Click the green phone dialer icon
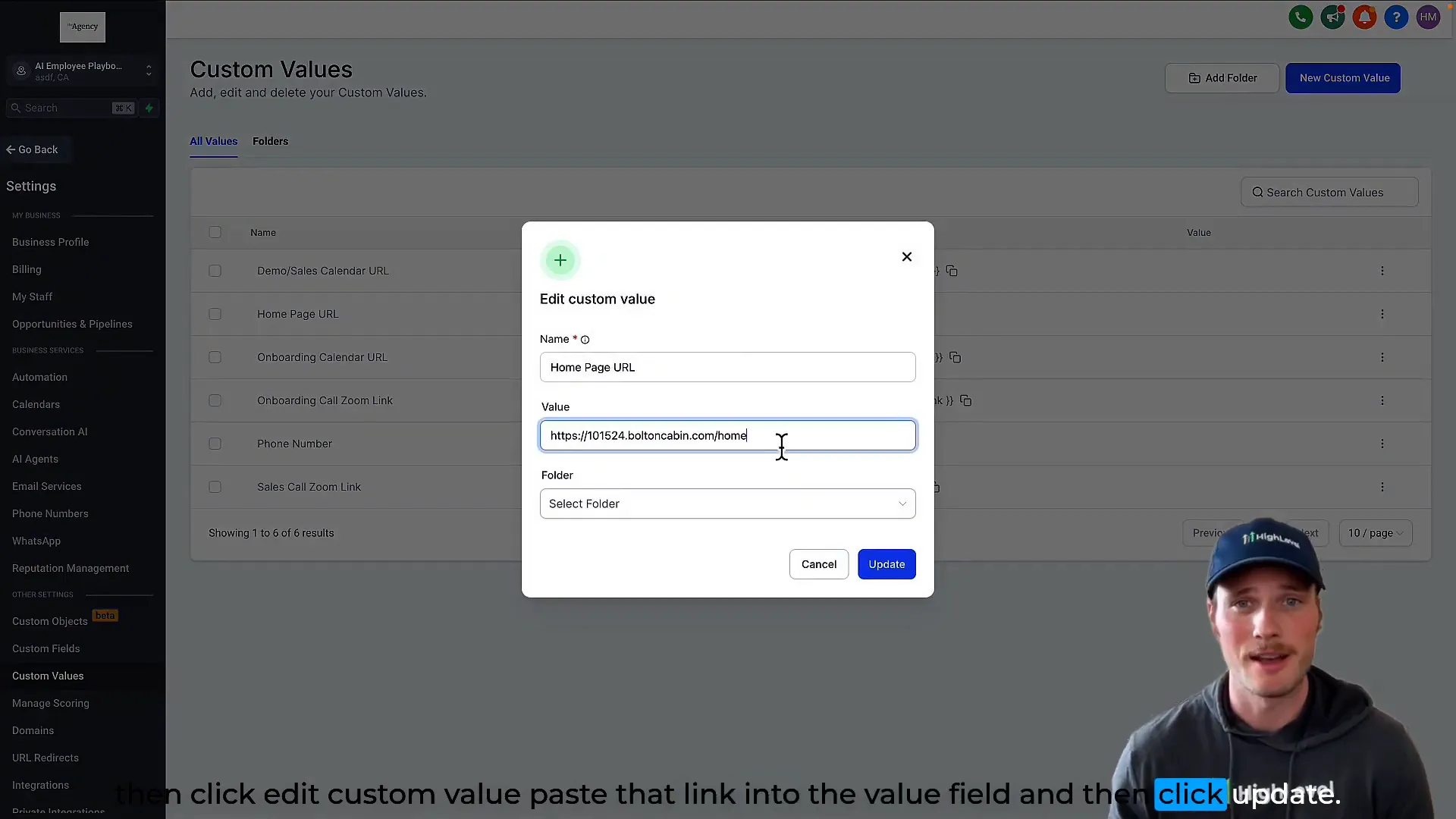 [x=1301, y=17]
